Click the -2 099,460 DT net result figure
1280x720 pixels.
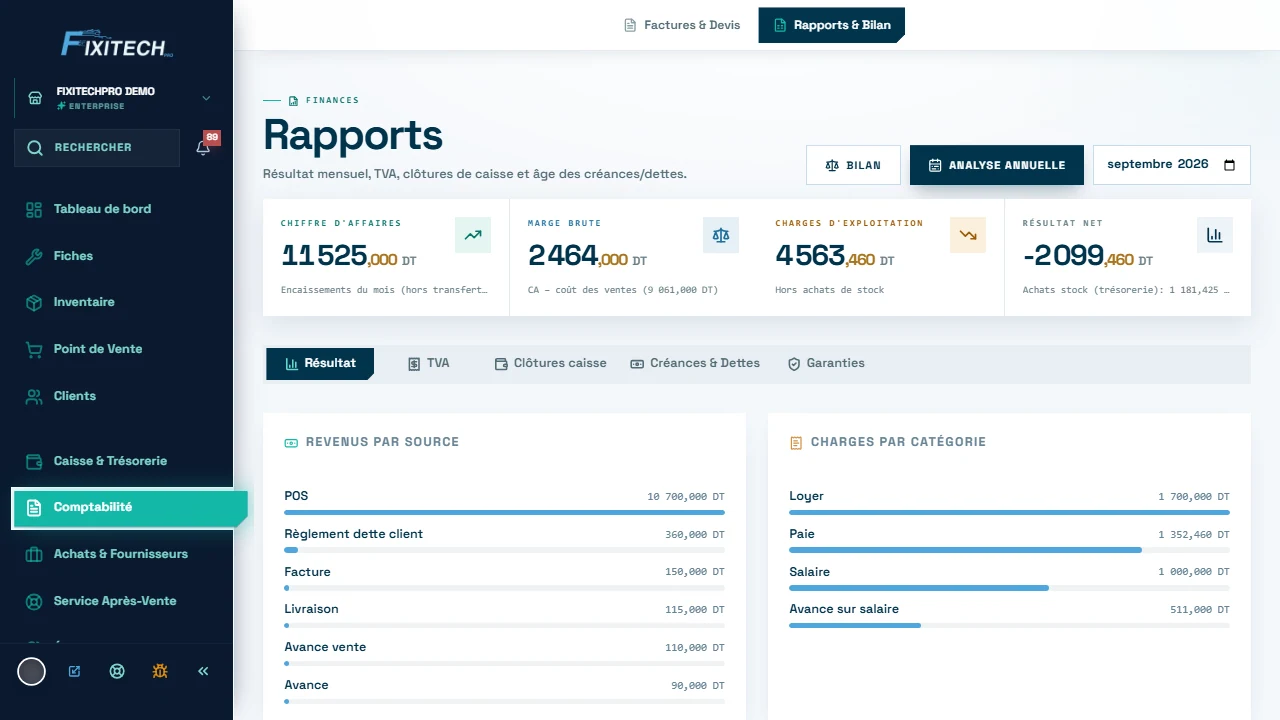pyautogui.click(x=1087, y=257)
